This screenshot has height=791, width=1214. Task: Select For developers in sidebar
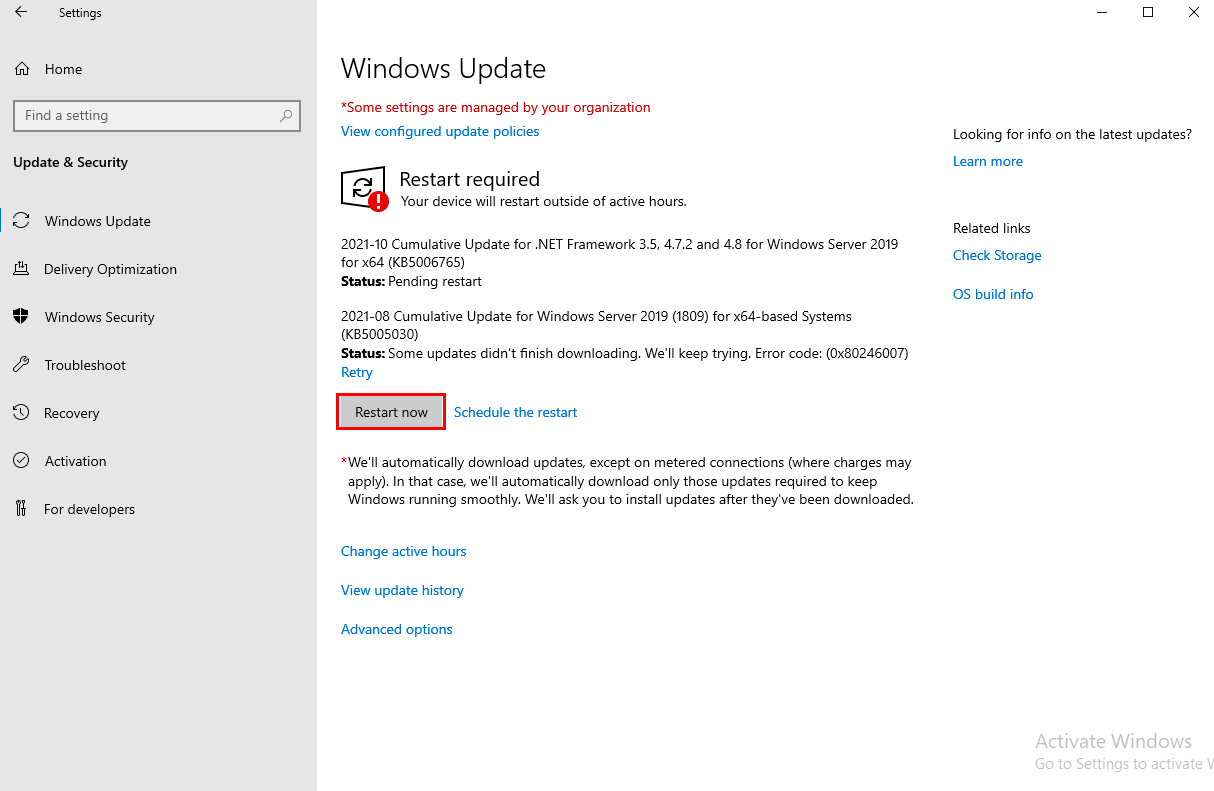89,509
